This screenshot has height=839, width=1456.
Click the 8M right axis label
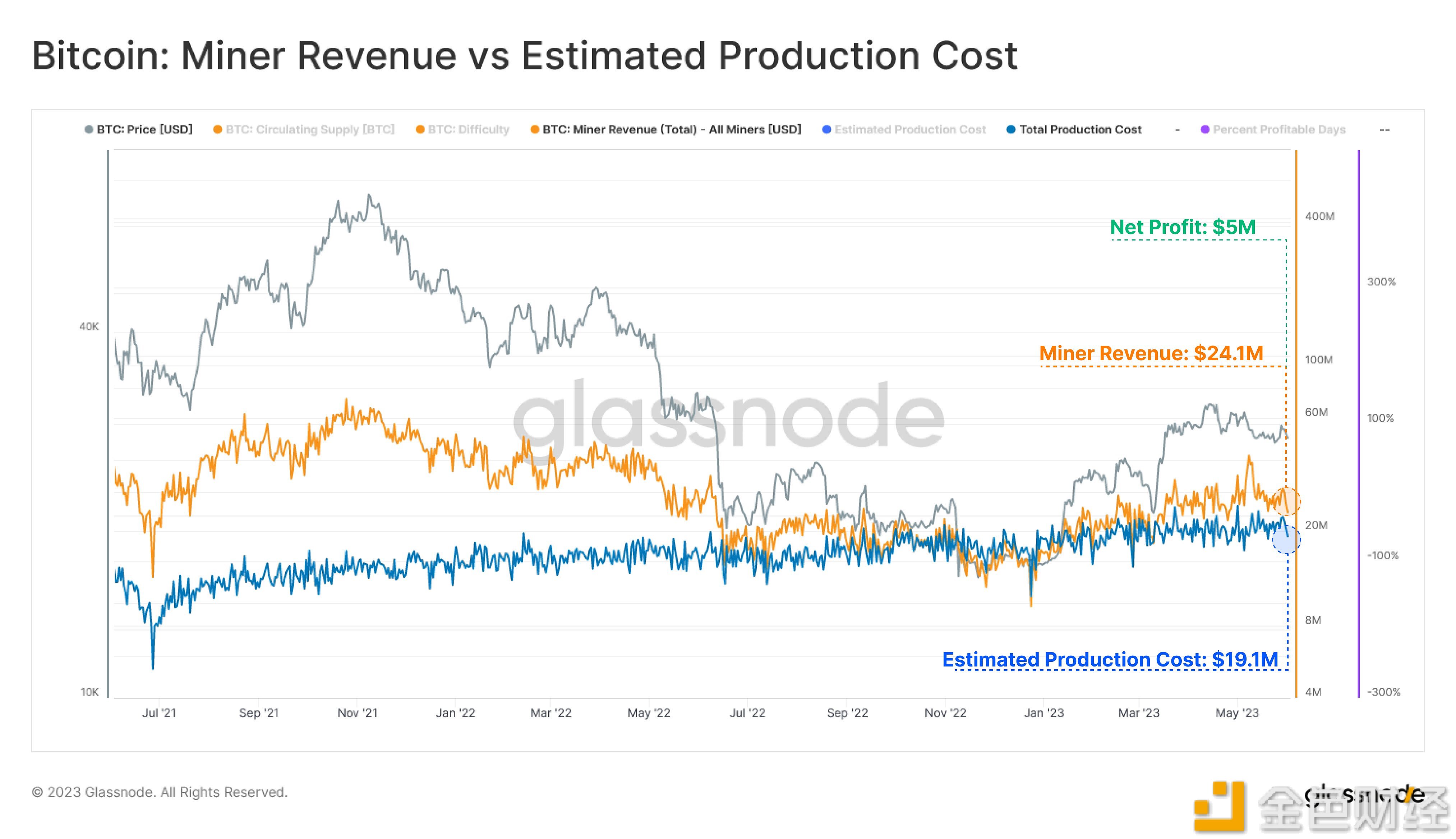(x=1313, y=619)
